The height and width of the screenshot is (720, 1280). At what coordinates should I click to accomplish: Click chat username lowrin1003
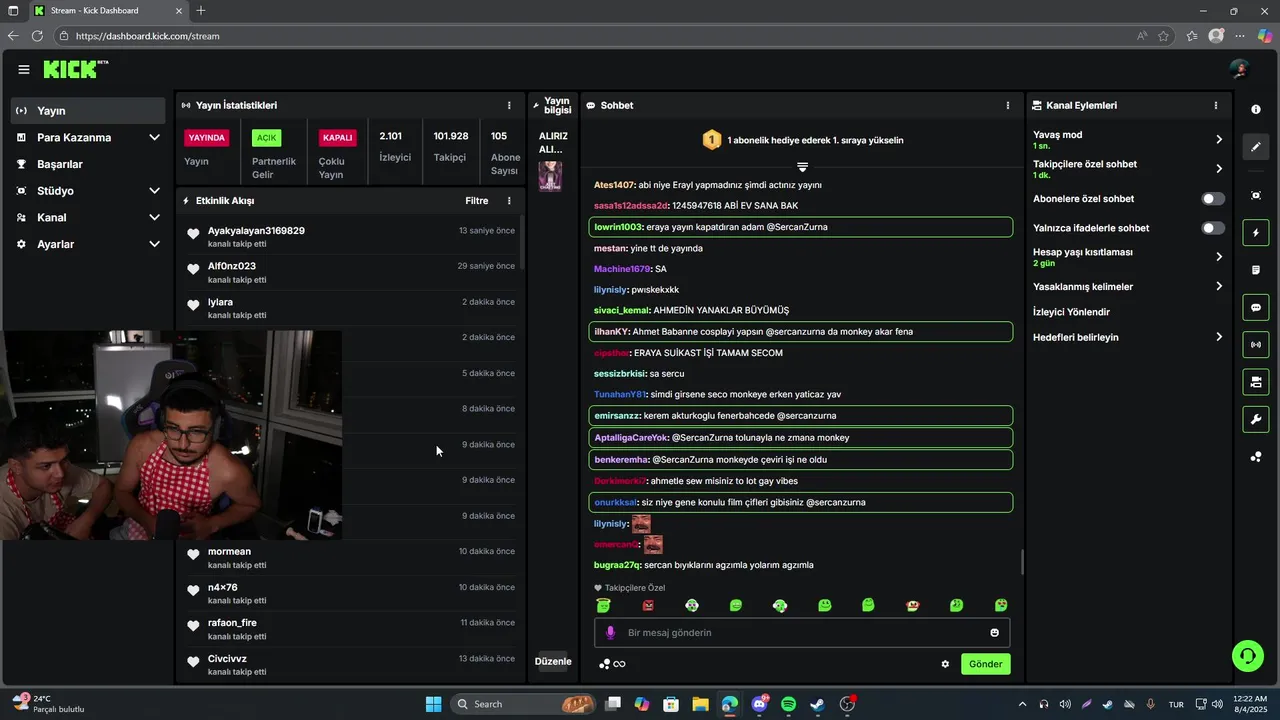point(618,227)
